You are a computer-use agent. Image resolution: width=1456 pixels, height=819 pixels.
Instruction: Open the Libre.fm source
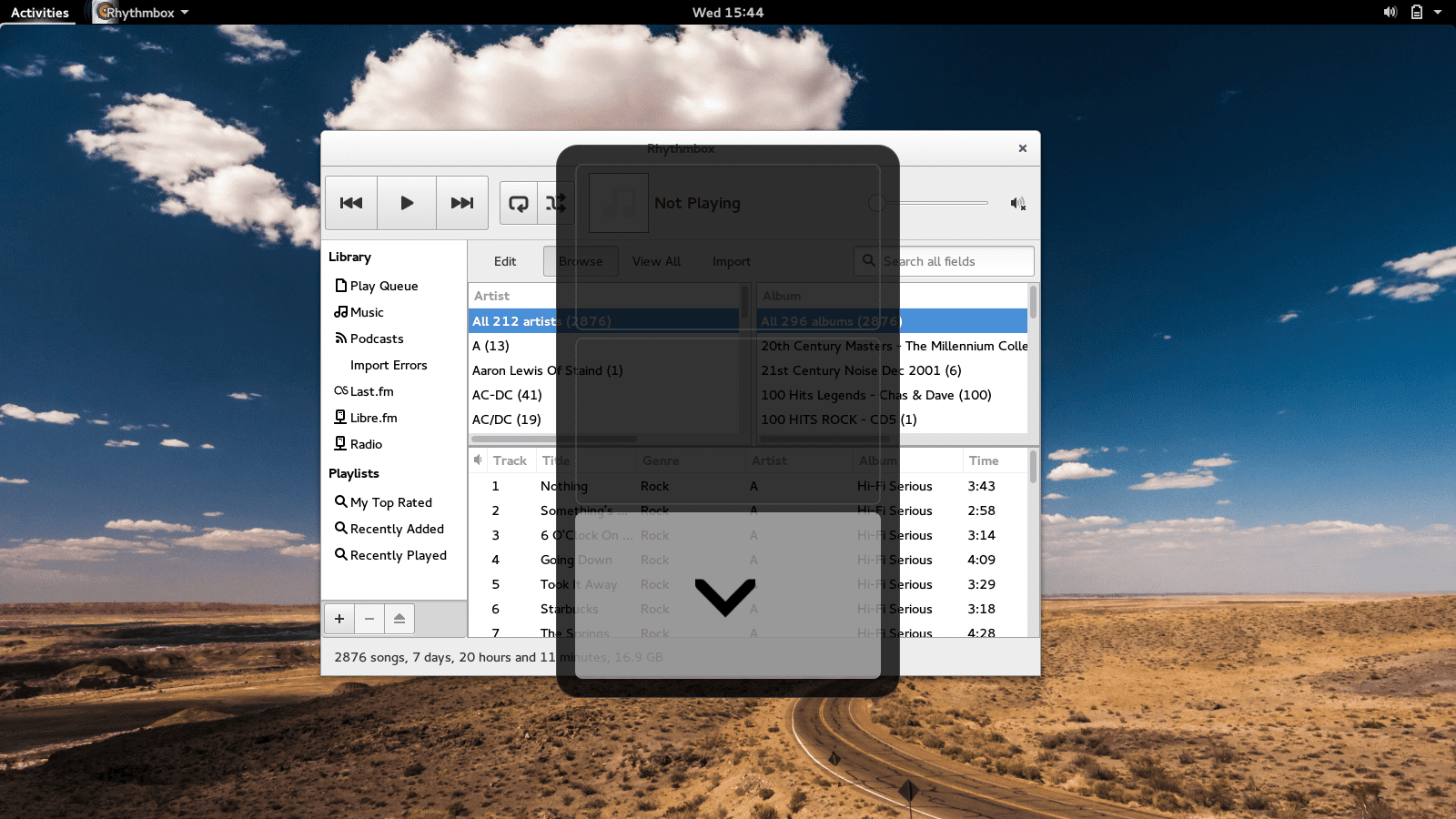(366, 418)
